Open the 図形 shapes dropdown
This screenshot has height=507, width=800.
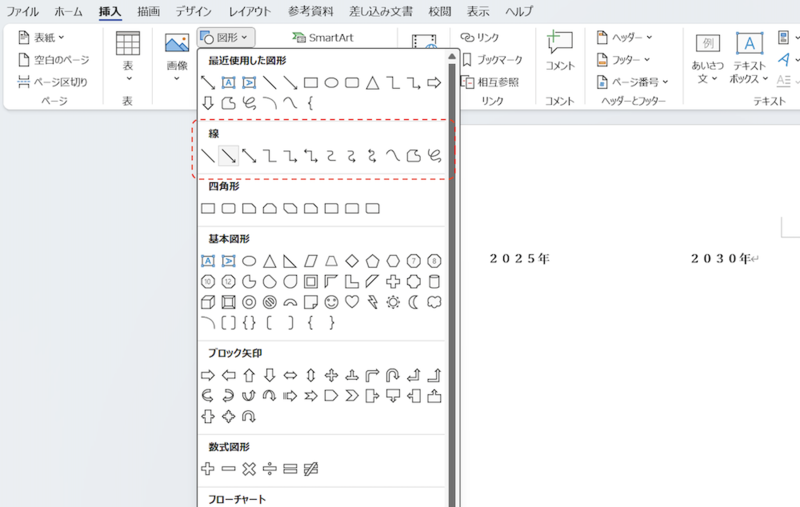(226, 37)
